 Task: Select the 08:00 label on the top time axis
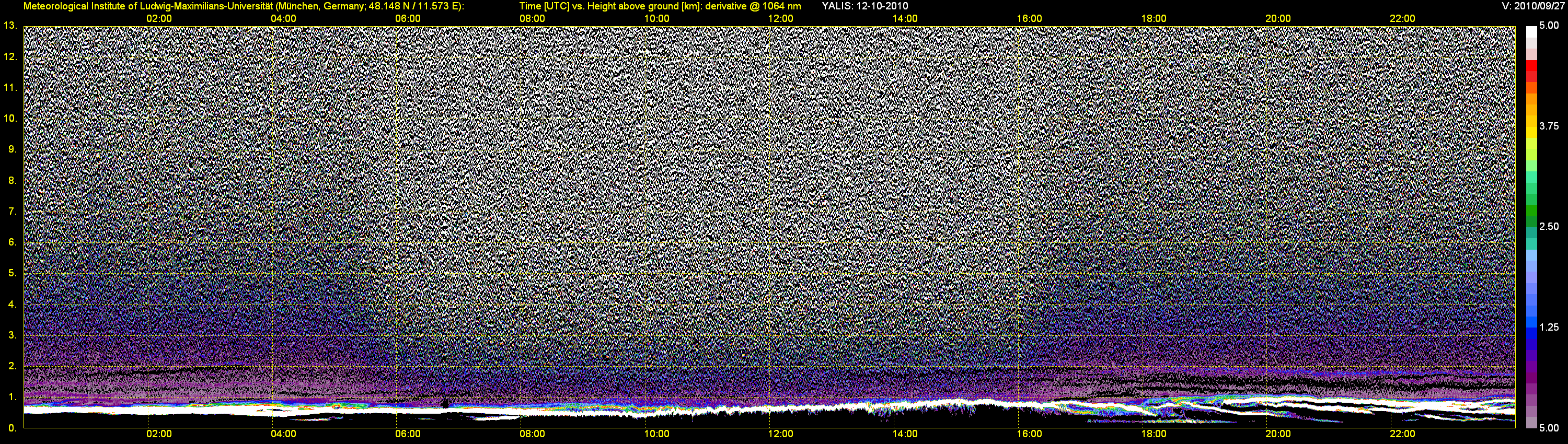coord(532,19)
